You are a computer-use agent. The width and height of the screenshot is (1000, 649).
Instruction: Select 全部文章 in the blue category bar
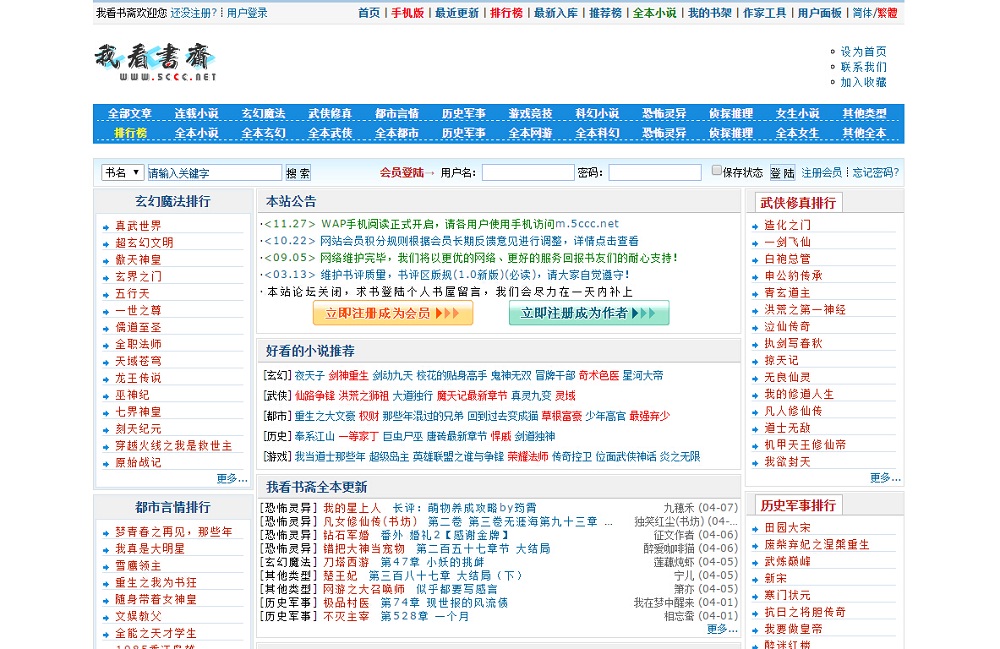tap(129, 113)
